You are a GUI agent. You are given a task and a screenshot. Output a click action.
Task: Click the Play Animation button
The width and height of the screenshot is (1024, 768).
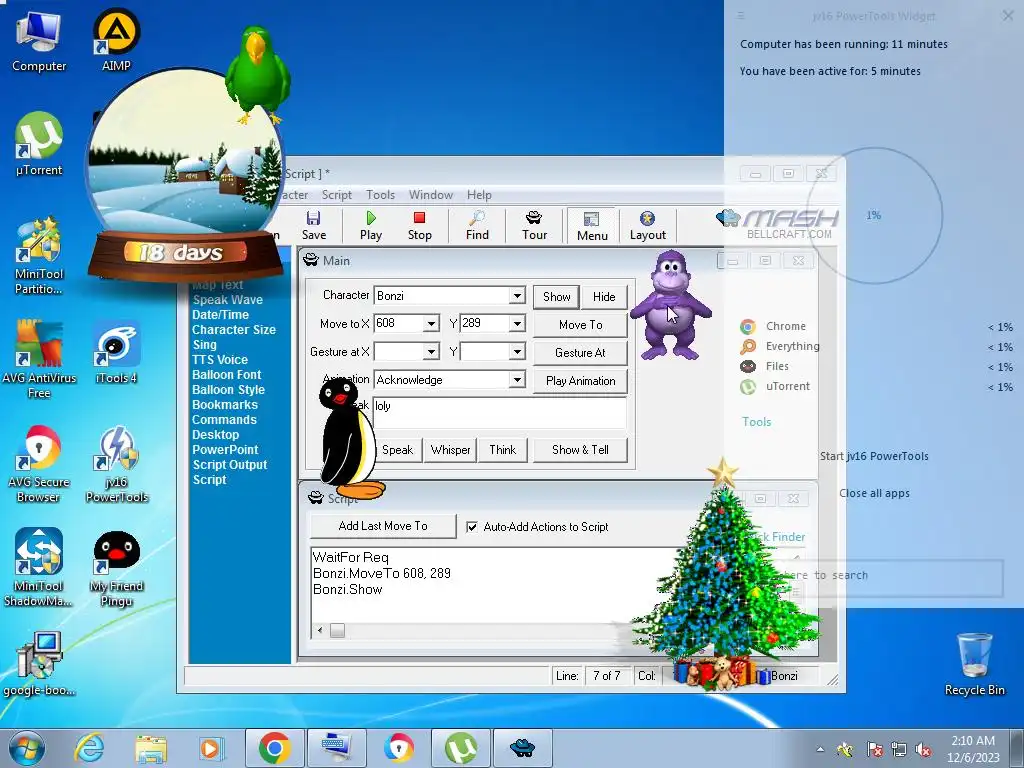pos(581,381)
